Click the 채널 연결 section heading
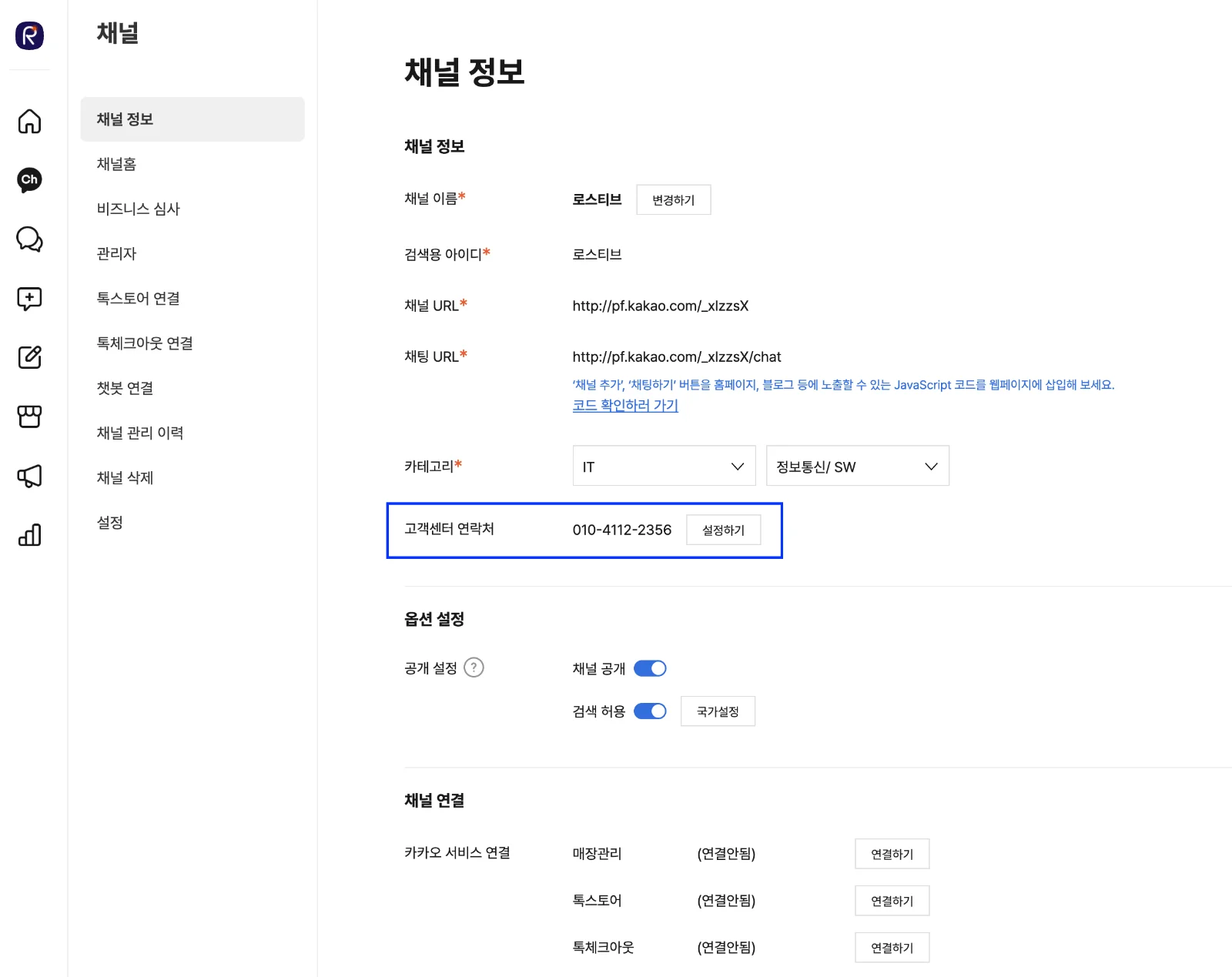 pyautogui.click(x=434, y=800)
